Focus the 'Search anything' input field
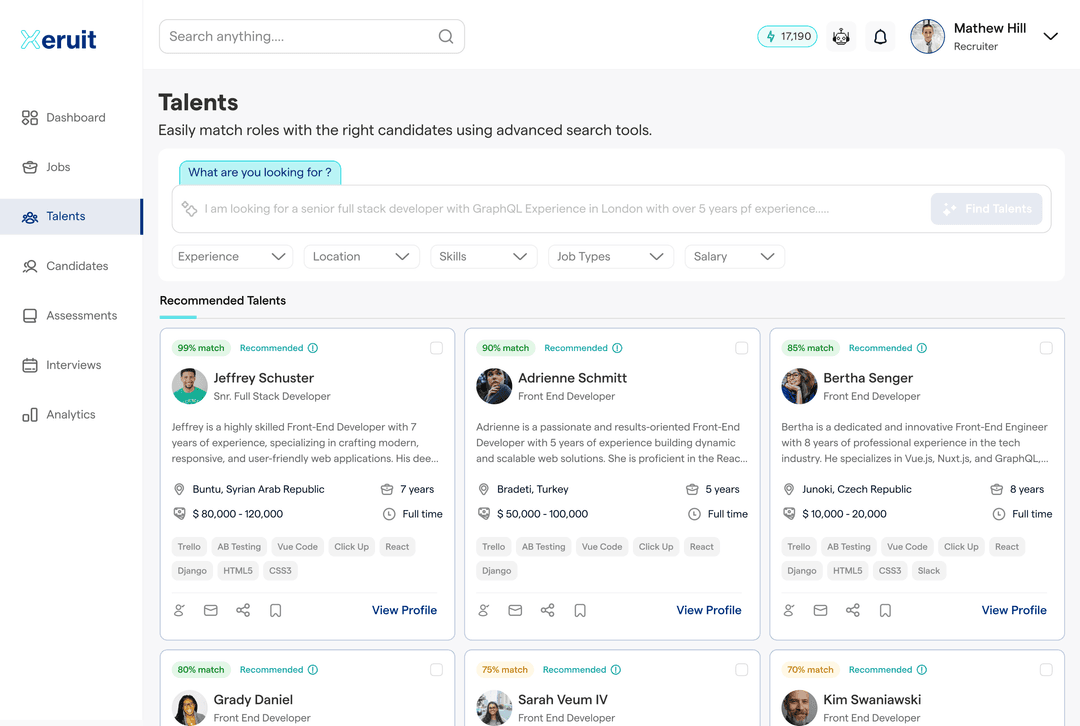Screen dimensions: 1080x726 (300, 37)
